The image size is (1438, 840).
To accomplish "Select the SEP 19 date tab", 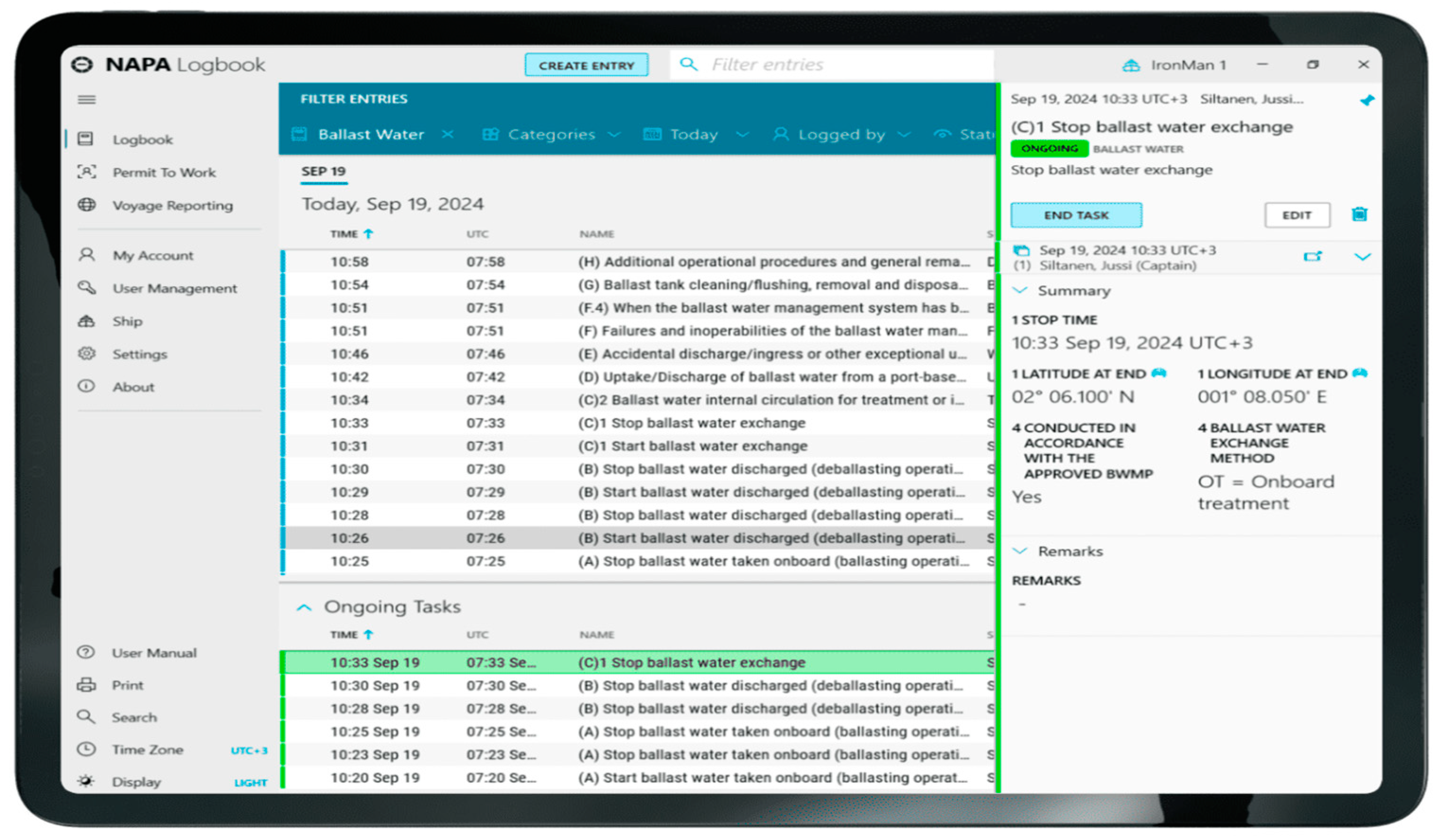I will [324, 172].
